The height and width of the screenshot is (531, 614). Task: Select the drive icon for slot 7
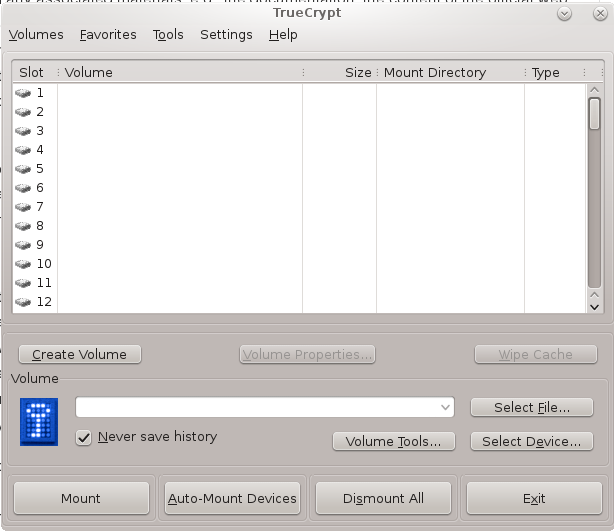click(23, 207)
